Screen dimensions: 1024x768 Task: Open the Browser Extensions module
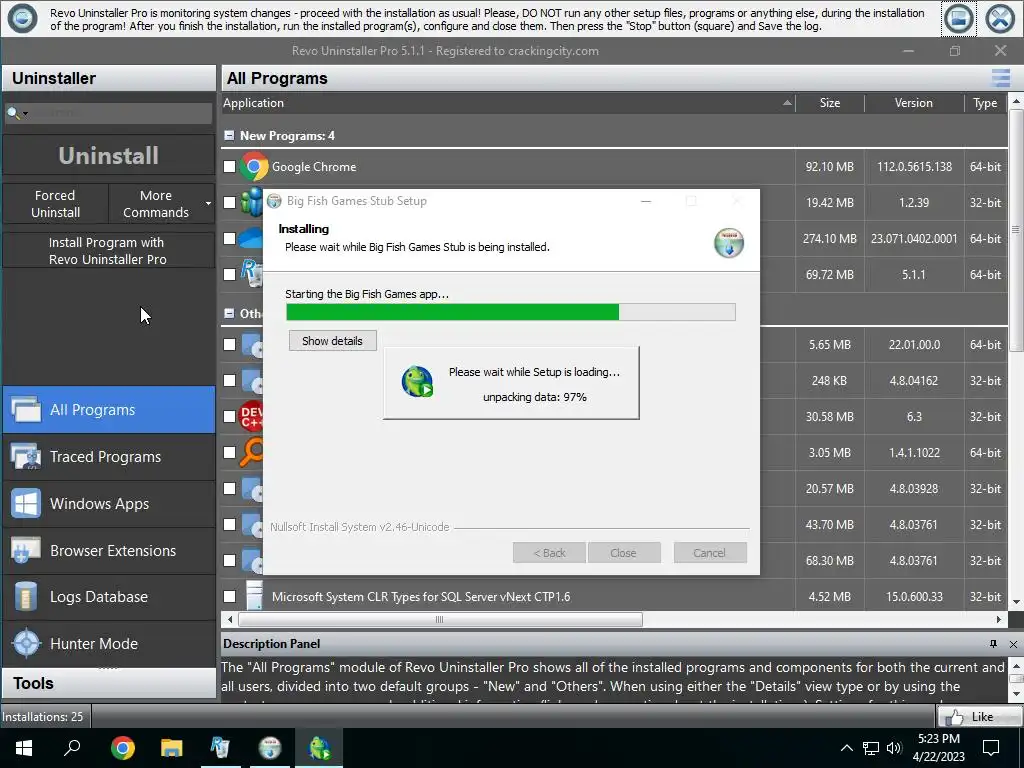(x=108, y=551)
